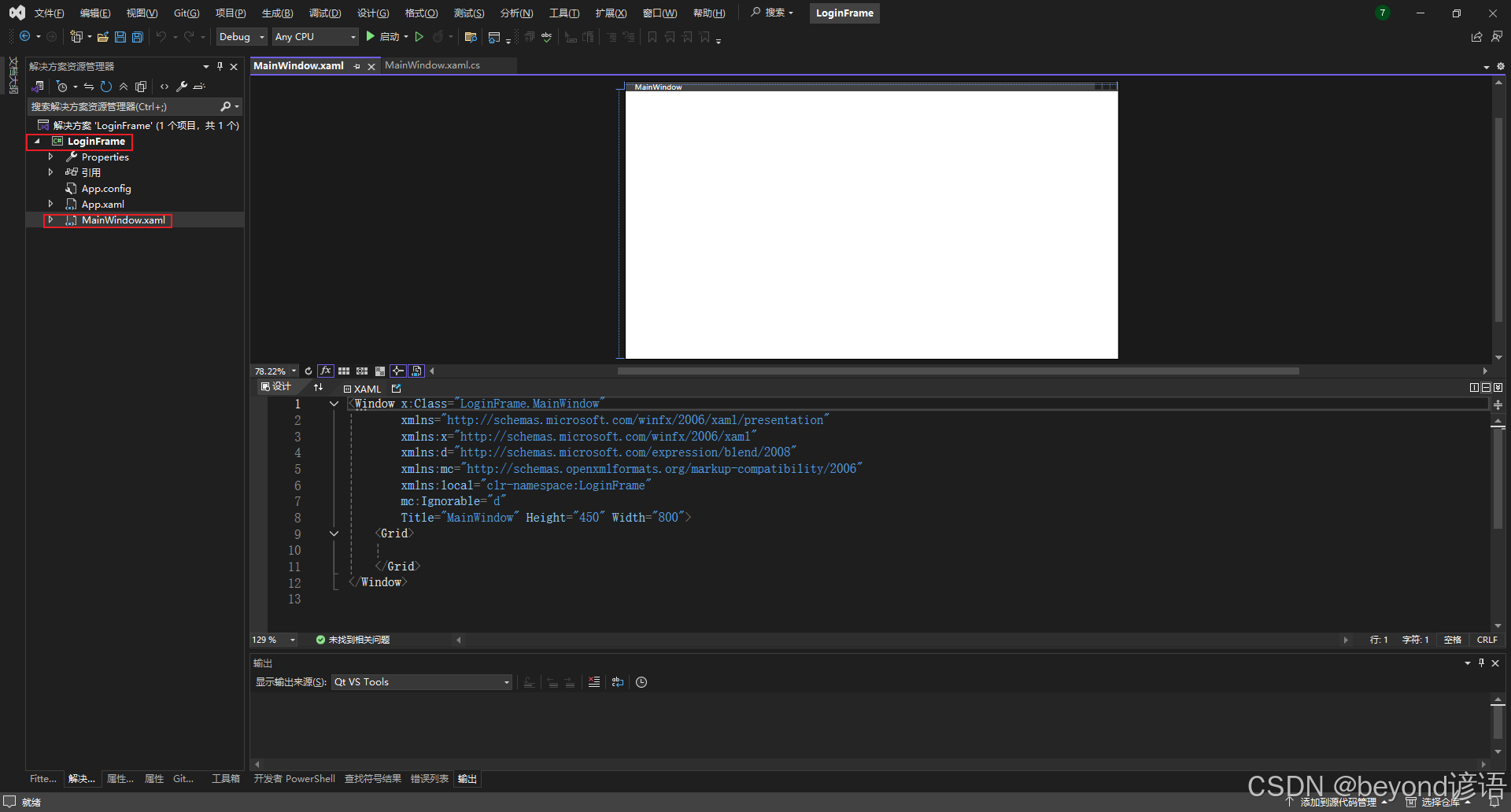Collapse the Grid element in XAML
This screenshot has height=812, width=1511.
pos(334,533)
